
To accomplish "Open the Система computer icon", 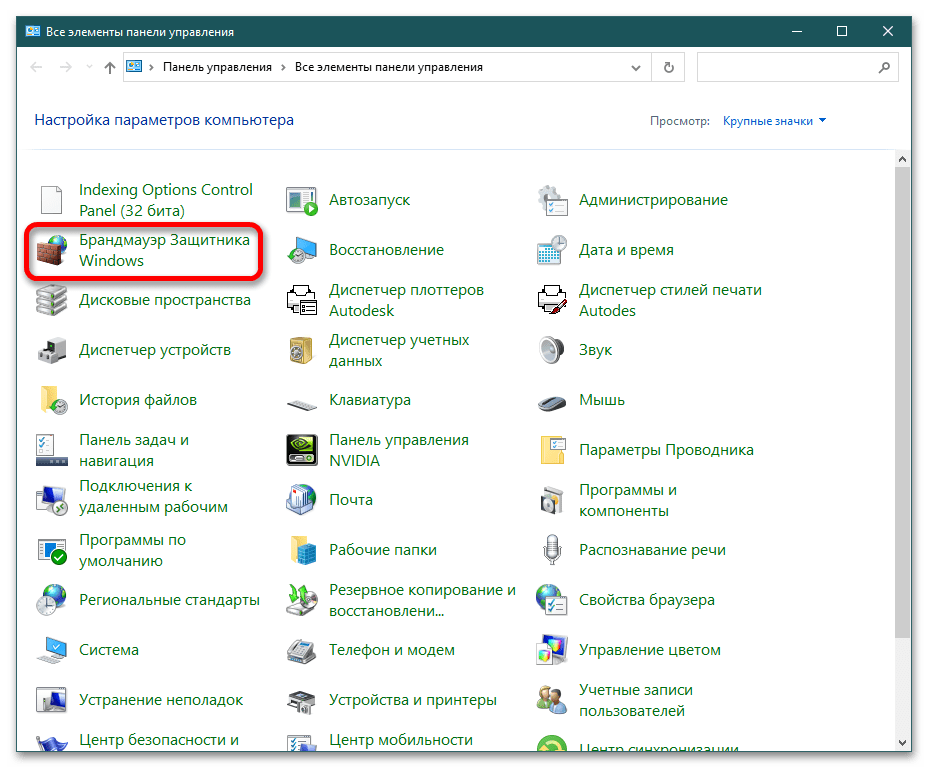I will click(52, 650).
